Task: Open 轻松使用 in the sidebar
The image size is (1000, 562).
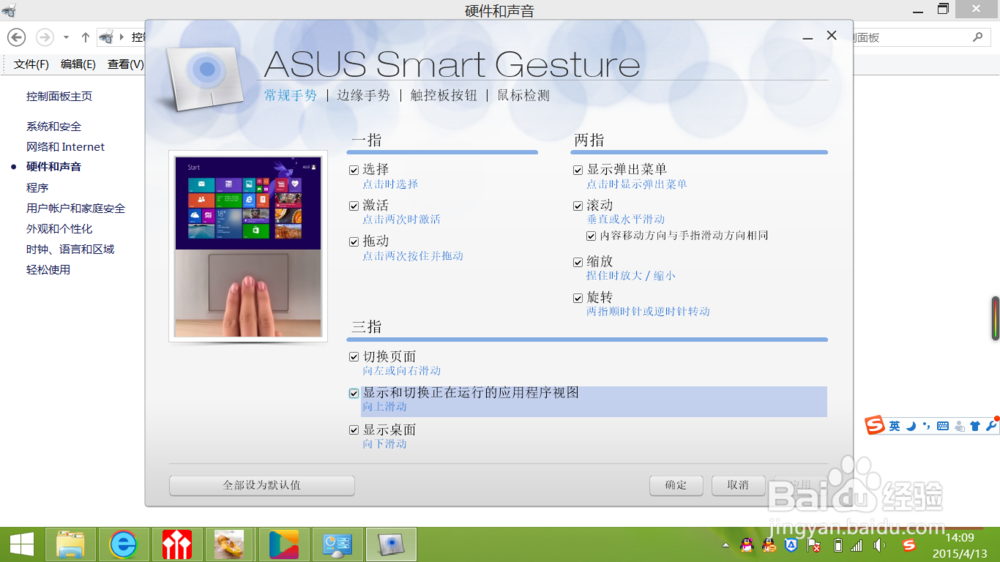Action: [48, 270]
